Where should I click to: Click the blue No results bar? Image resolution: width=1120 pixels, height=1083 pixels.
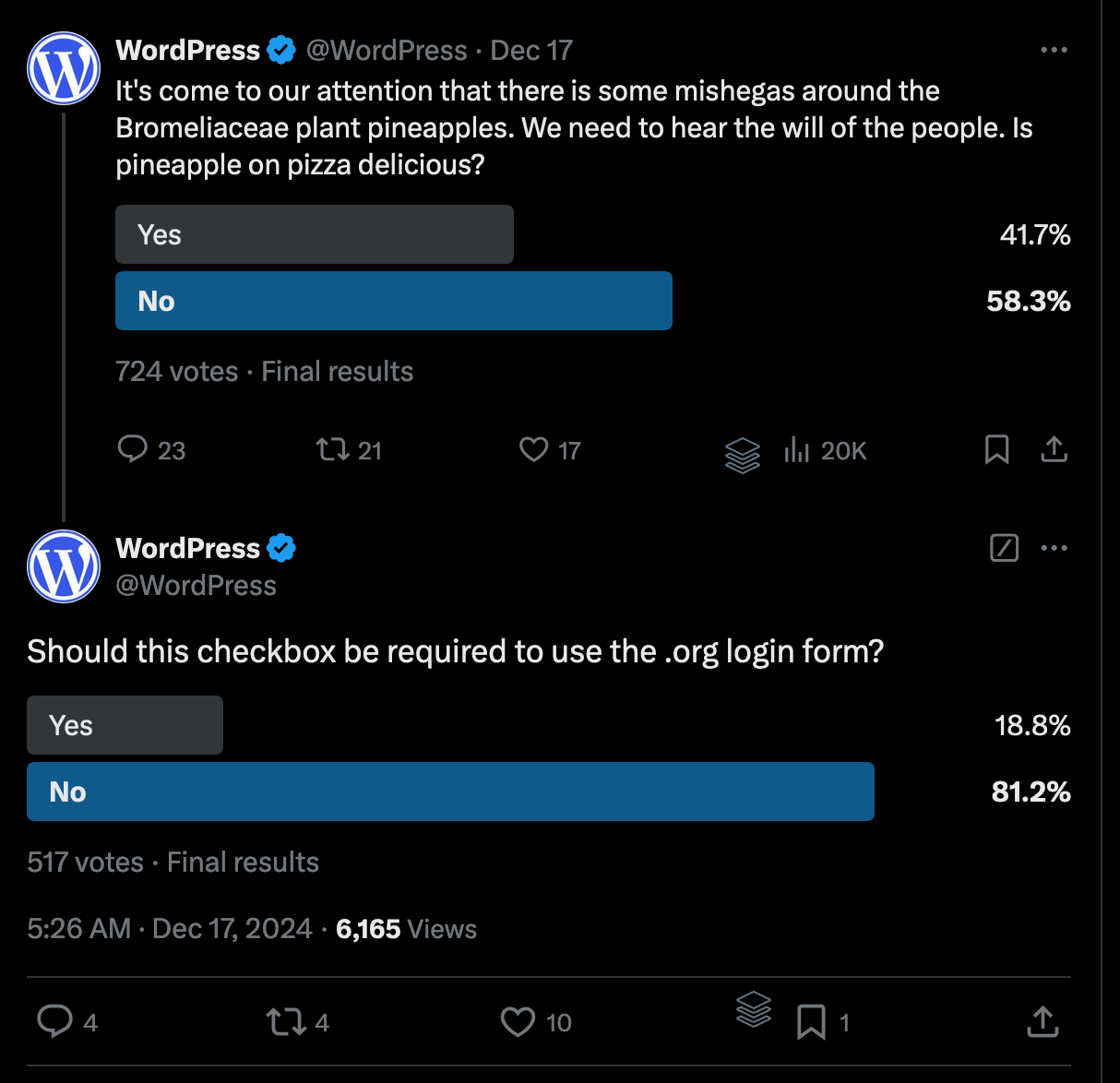point(393,301)
